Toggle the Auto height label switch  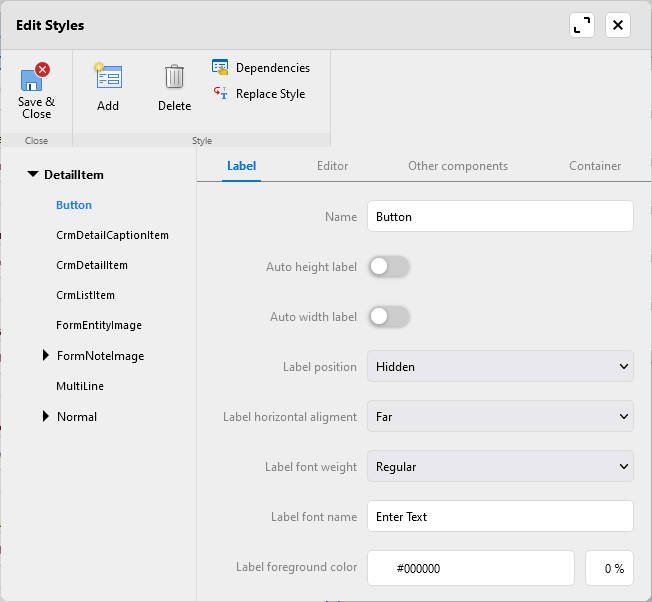pyautogui.click(x=389, y=267)
